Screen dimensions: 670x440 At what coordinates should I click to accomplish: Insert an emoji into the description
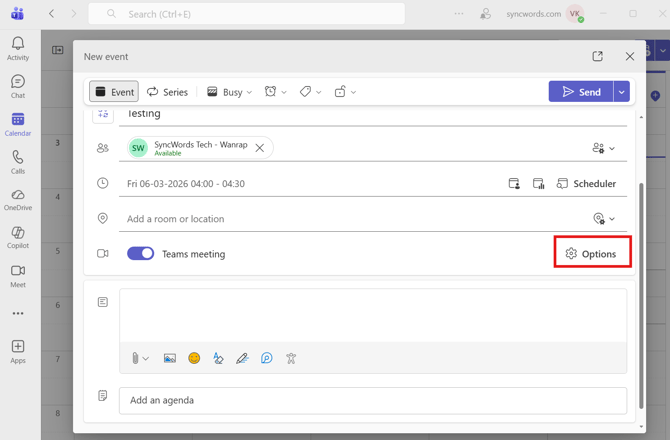(194, 358)
